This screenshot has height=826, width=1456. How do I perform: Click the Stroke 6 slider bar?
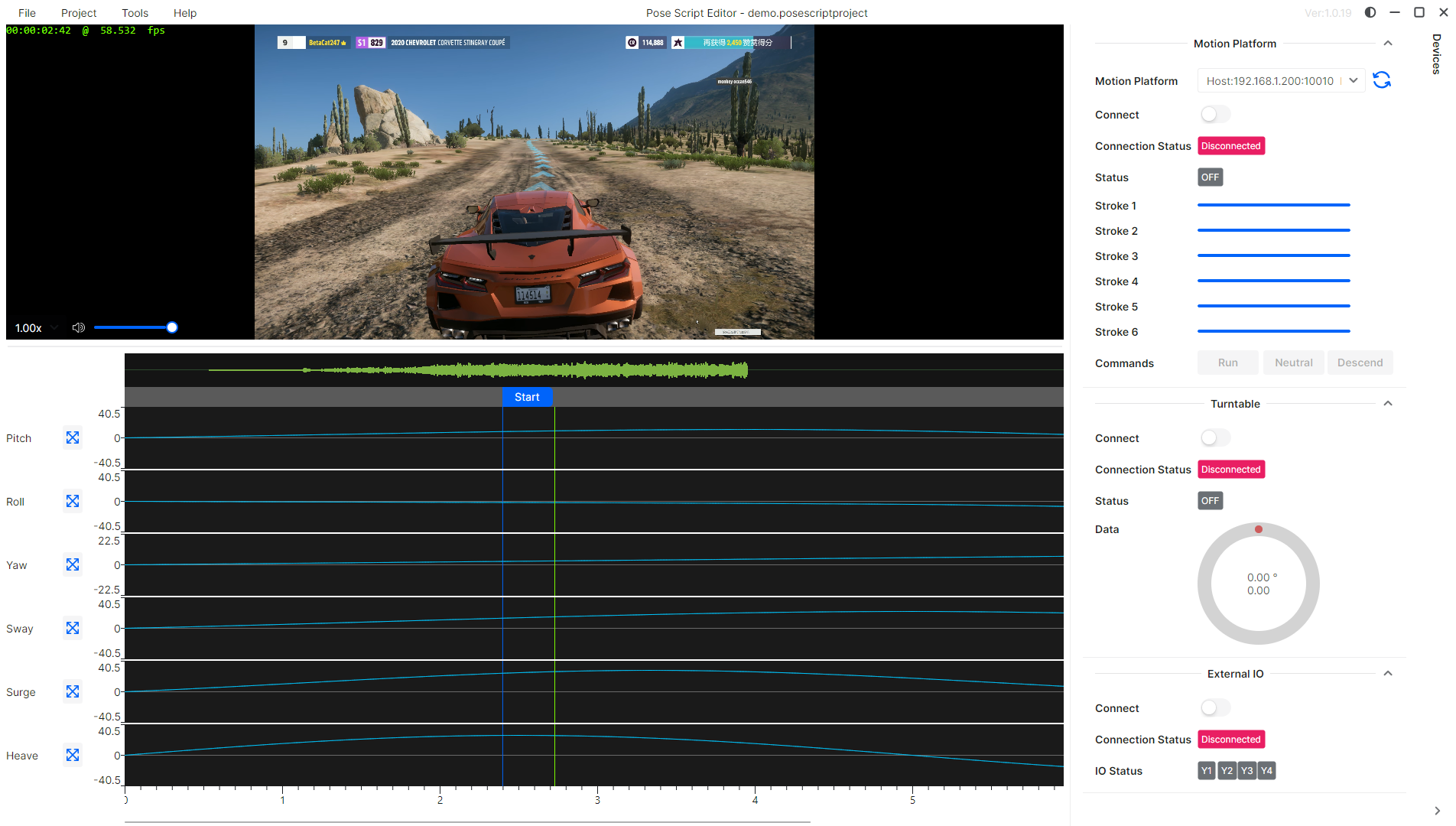coord(1273,331)
